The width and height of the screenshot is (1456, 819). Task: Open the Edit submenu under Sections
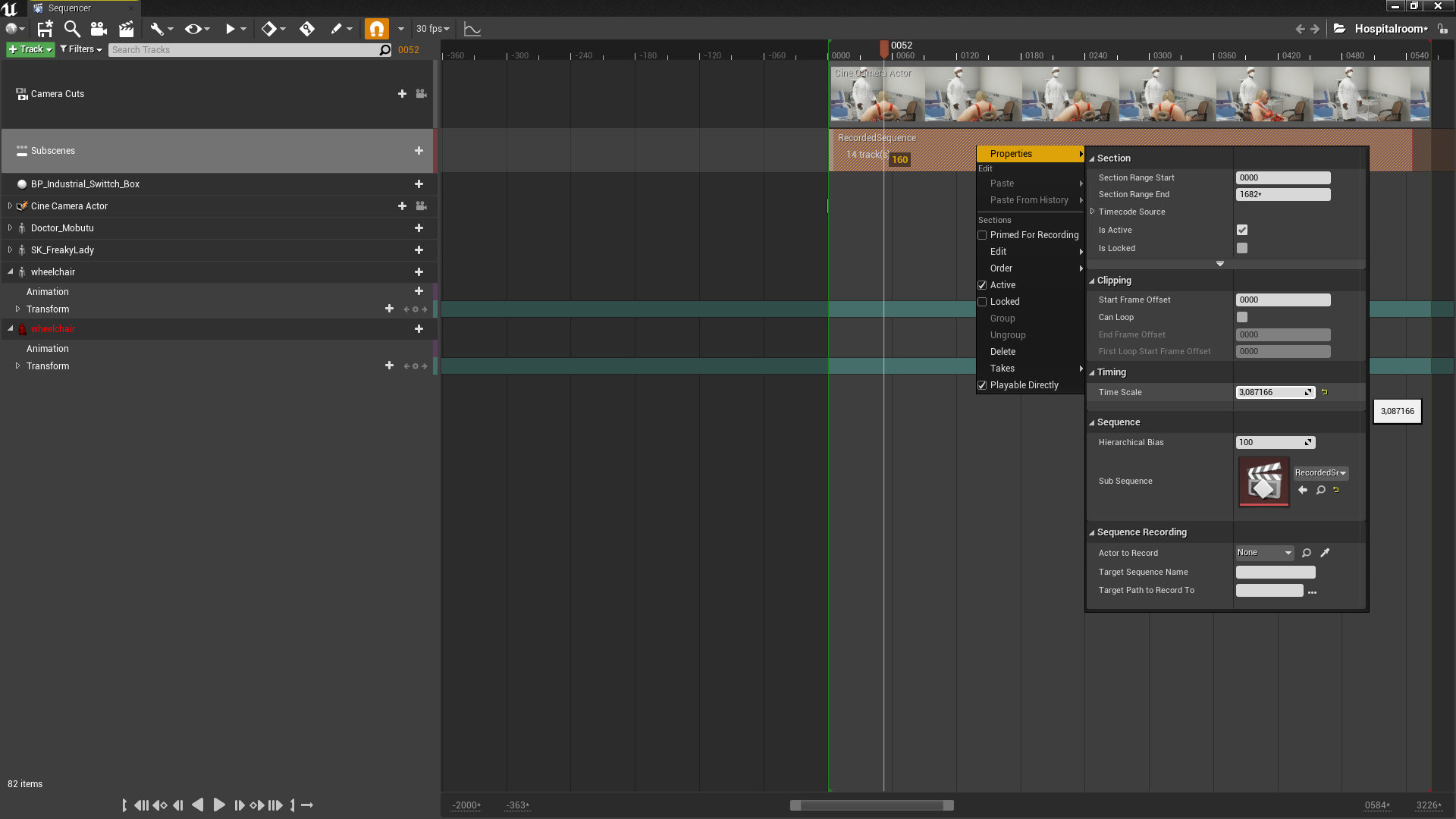click(1031, 252)
